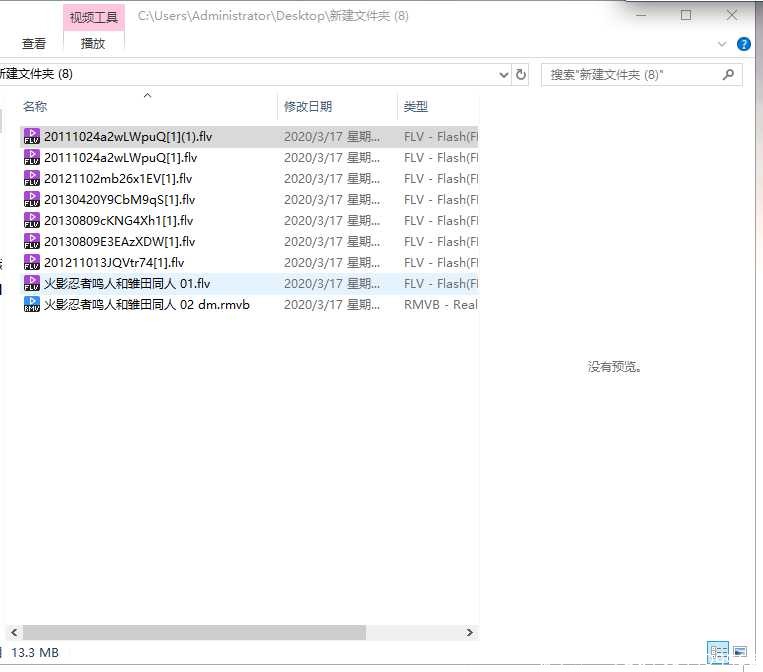This screenshot has width=763, height=672.
Task: Click the search magnifier icon
Action: 728,74
